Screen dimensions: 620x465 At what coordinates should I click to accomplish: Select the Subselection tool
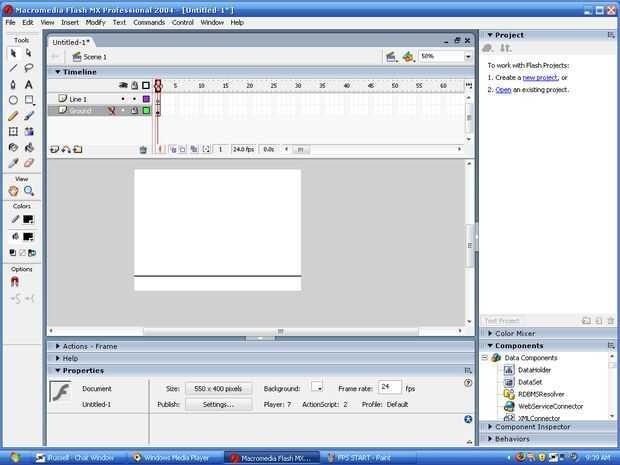tap(28, 53)
